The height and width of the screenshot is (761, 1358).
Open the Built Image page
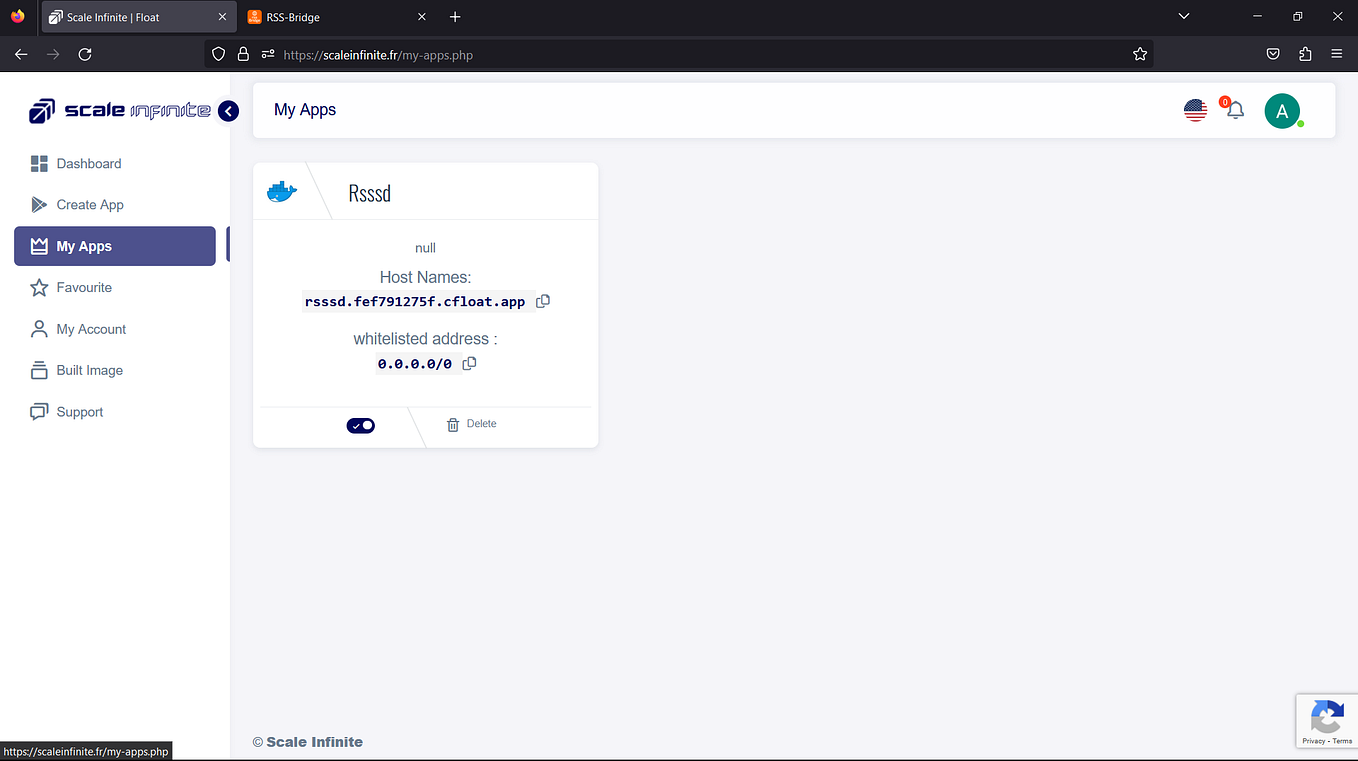(89, 370)
